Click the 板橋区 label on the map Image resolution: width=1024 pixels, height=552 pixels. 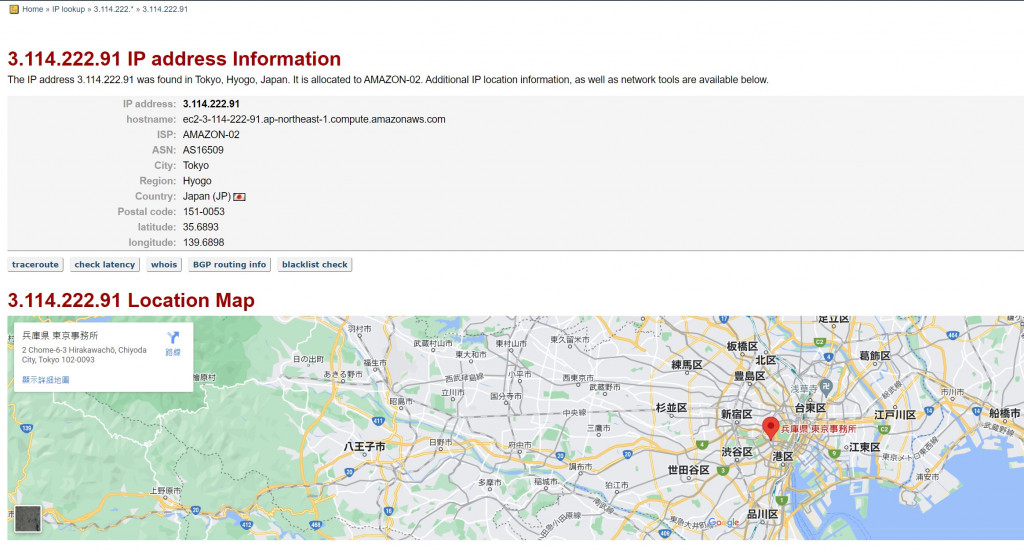(x=742, y=346)
